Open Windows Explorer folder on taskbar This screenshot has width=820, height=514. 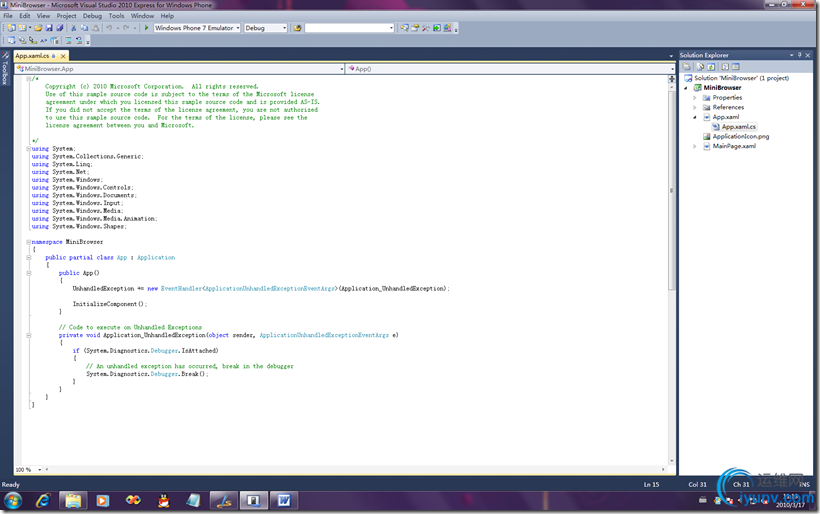(73, 501)
